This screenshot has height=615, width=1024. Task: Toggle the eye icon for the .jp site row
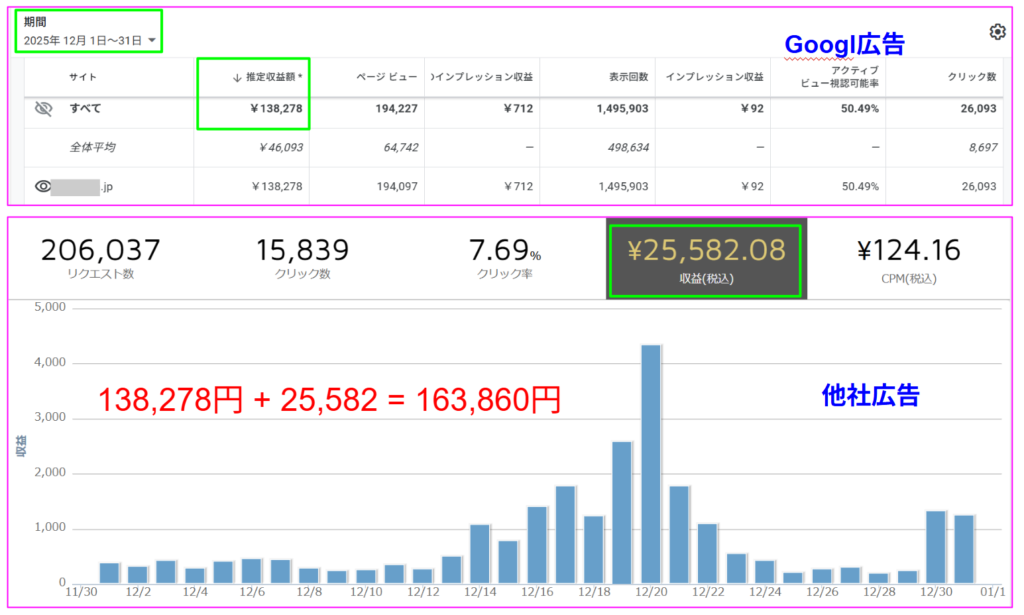(43, 186)
